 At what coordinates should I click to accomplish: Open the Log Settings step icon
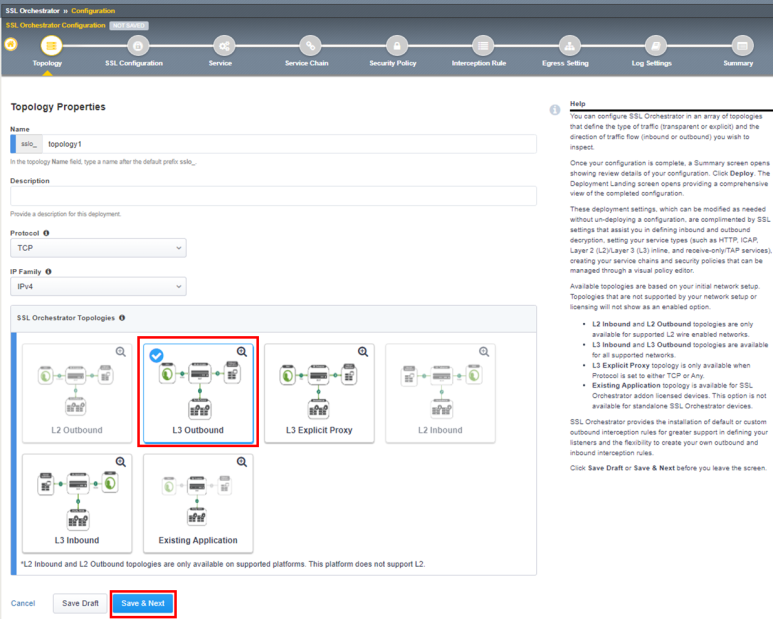click(x=656, y=46)
